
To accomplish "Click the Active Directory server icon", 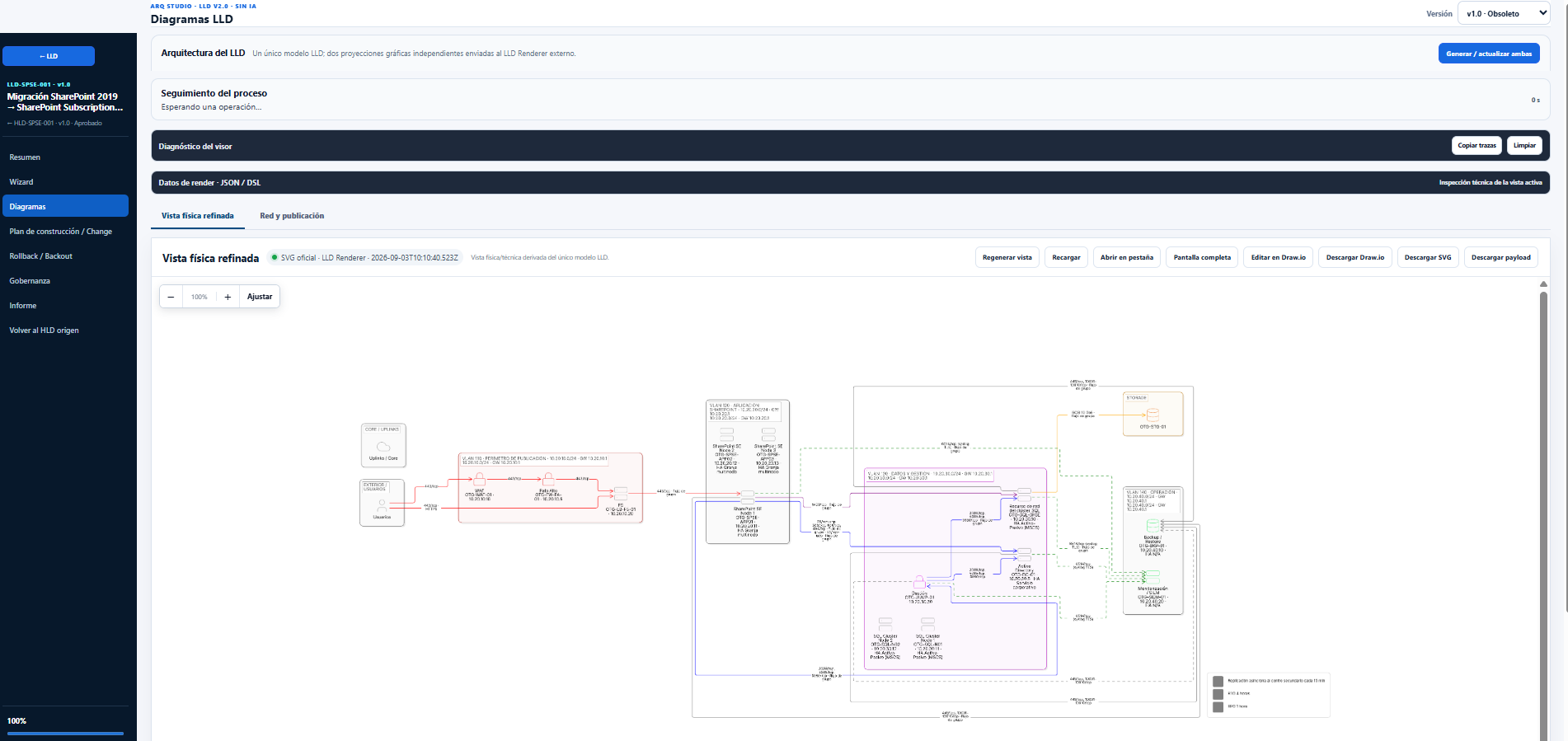I will point(1024,555).
